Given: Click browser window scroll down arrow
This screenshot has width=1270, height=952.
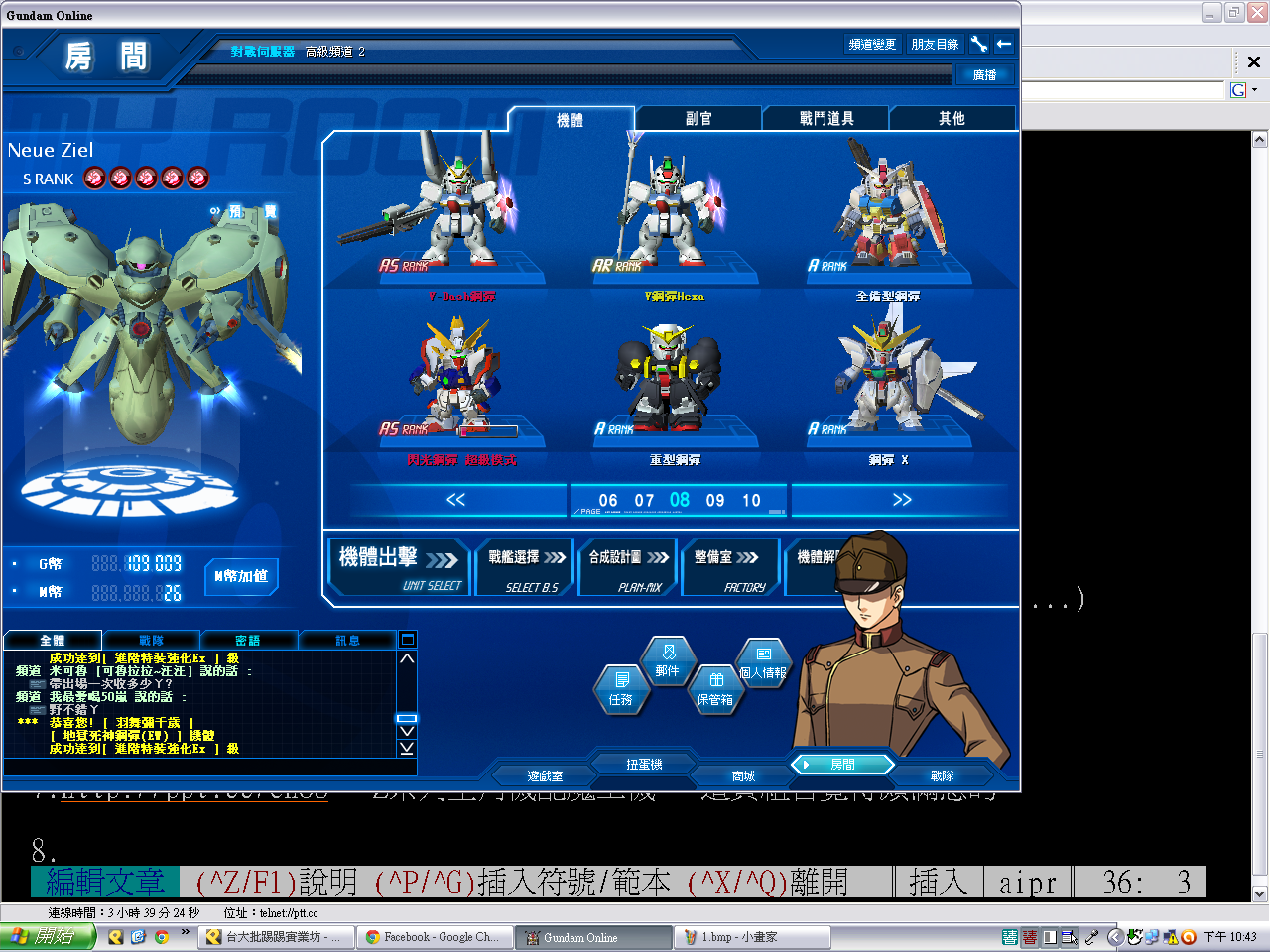Looking at the screenshot, I should point(1260,893).
